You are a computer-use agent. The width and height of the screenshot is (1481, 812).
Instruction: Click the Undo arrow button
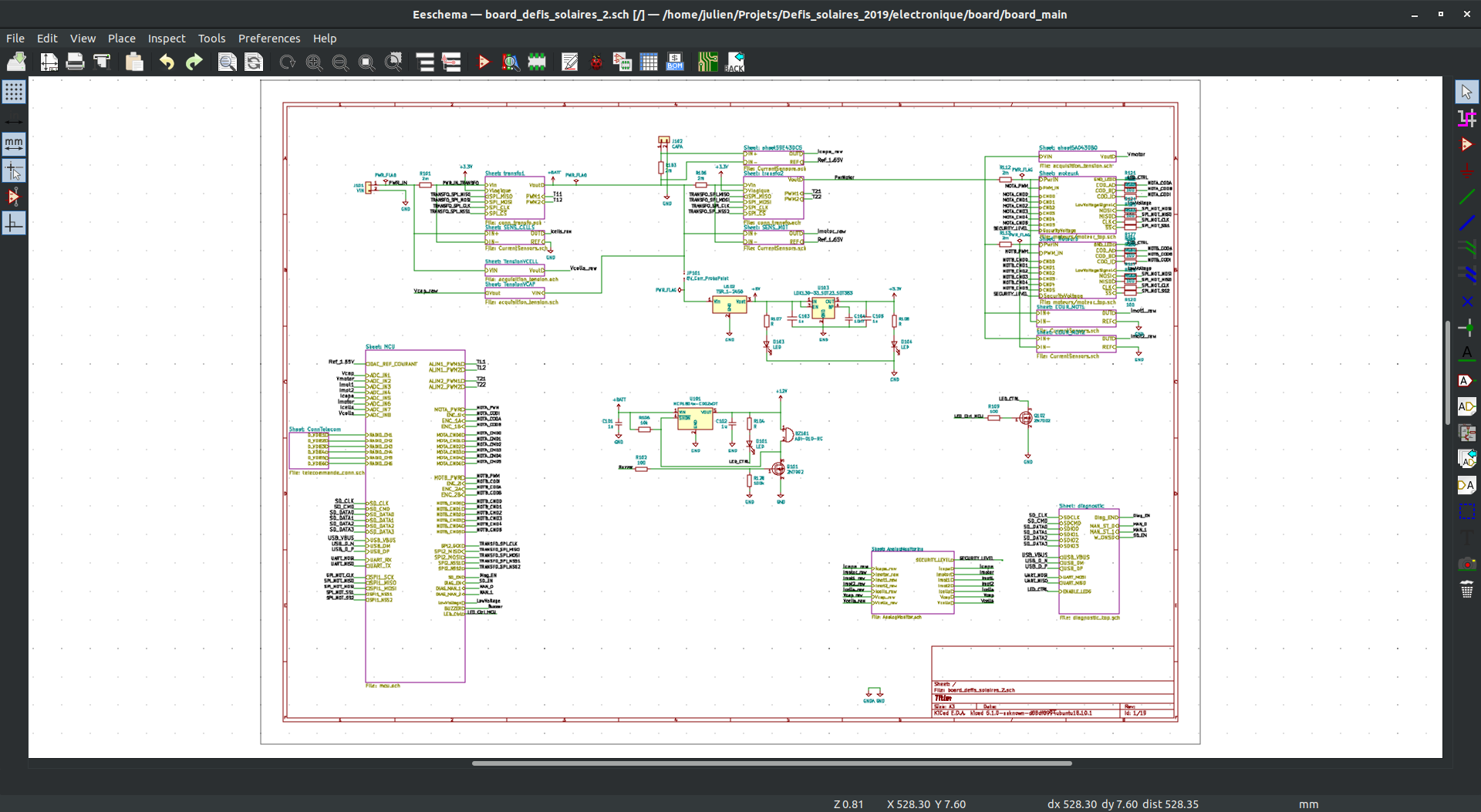tap(167, 62)
